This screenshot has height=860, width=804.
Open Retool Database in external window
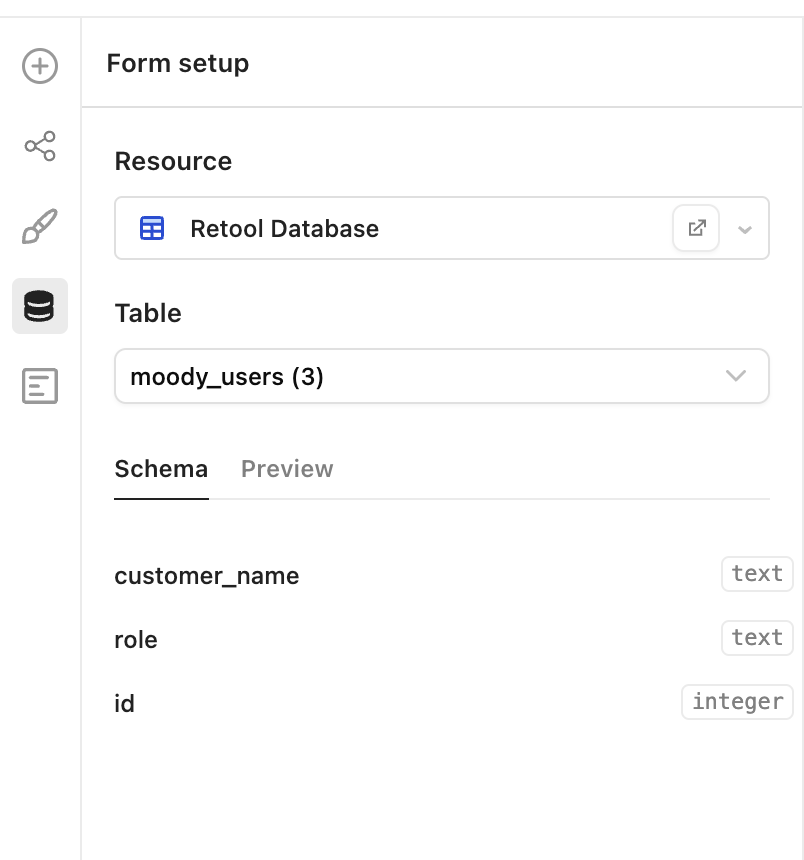tap(696, 228)
